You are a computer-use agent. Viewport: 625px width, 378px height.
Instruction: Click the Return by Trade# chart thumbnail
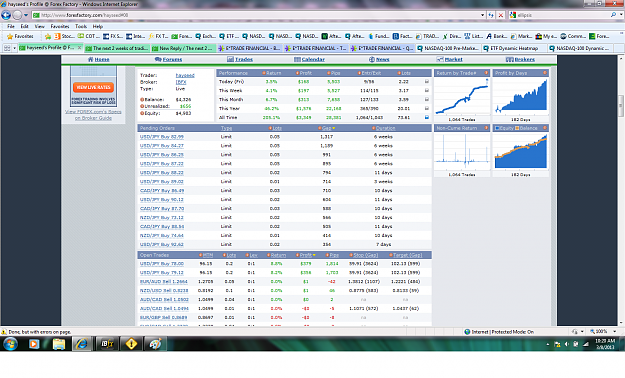coord(462,96)
